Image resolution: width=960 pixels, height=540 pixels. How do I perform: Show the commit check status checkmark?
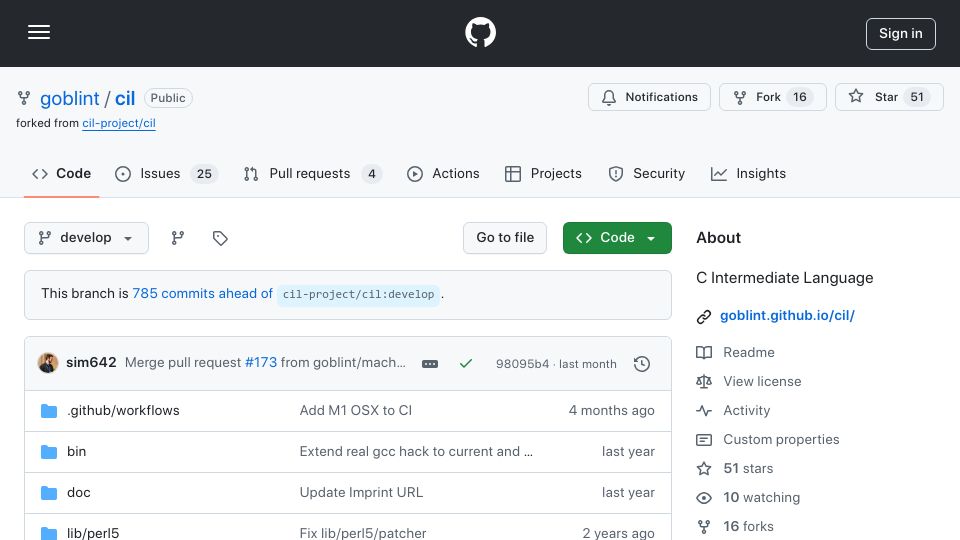(x=466, y=364)
